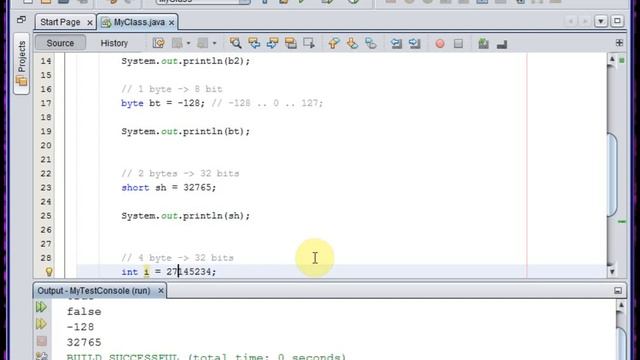
Task: Stop the running build icon
Action: click(x=42, y=341)
